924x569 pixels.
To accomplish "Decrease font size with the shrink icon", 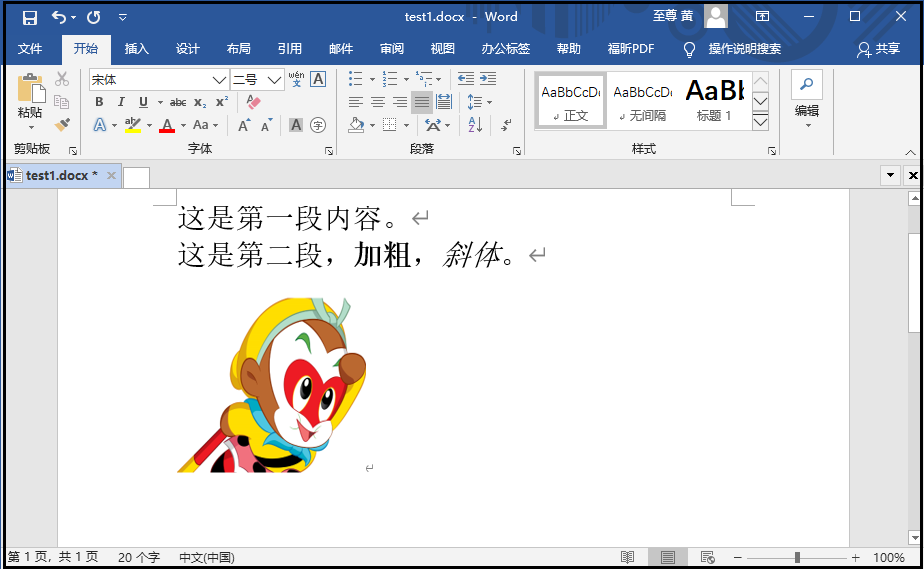I will [267, 125].
